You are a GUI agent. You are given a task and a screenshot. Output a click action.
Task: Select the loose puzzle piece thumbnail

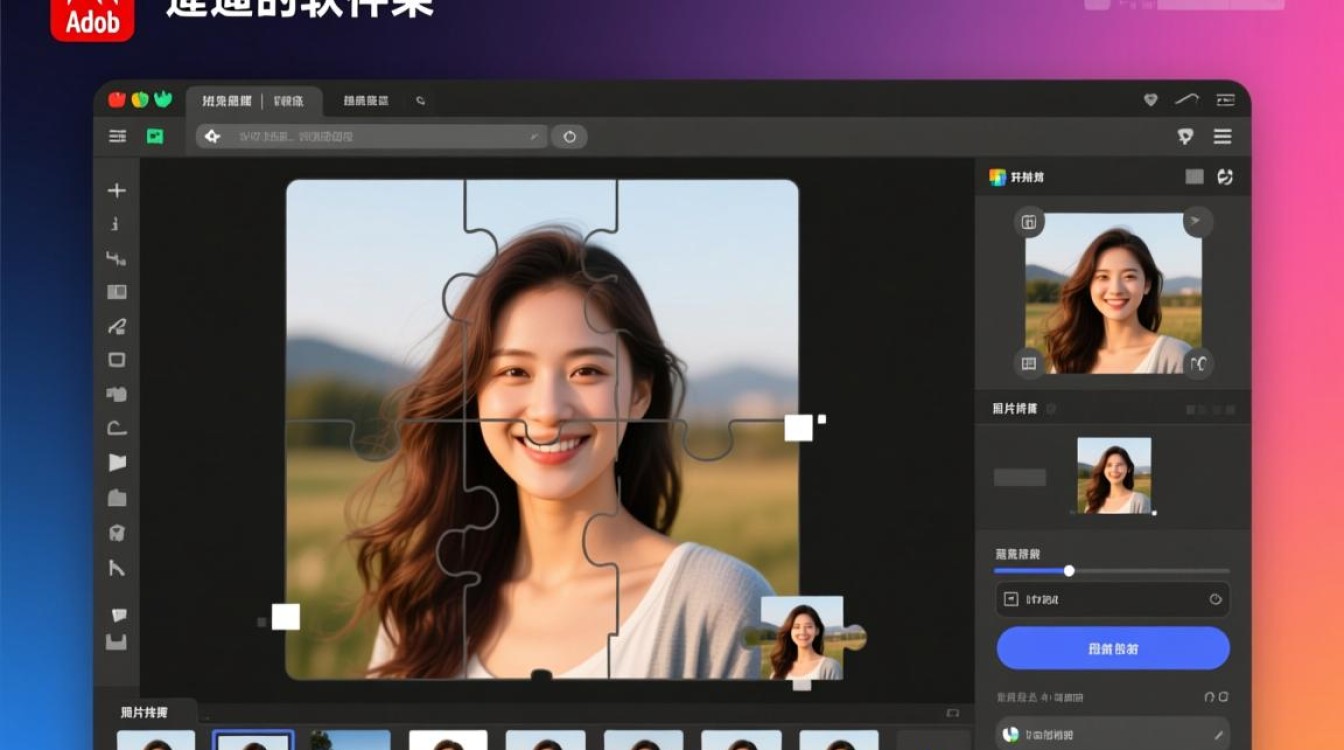[803, 638]
